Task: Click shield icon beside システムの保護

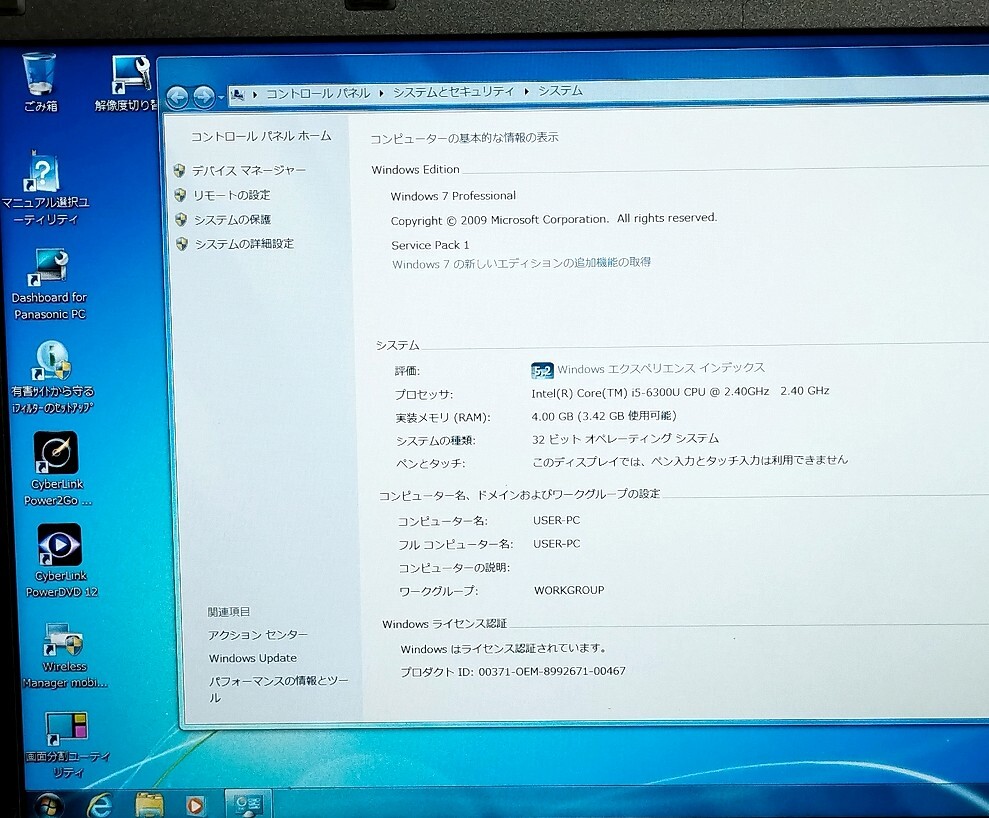Action: point(181,219)
